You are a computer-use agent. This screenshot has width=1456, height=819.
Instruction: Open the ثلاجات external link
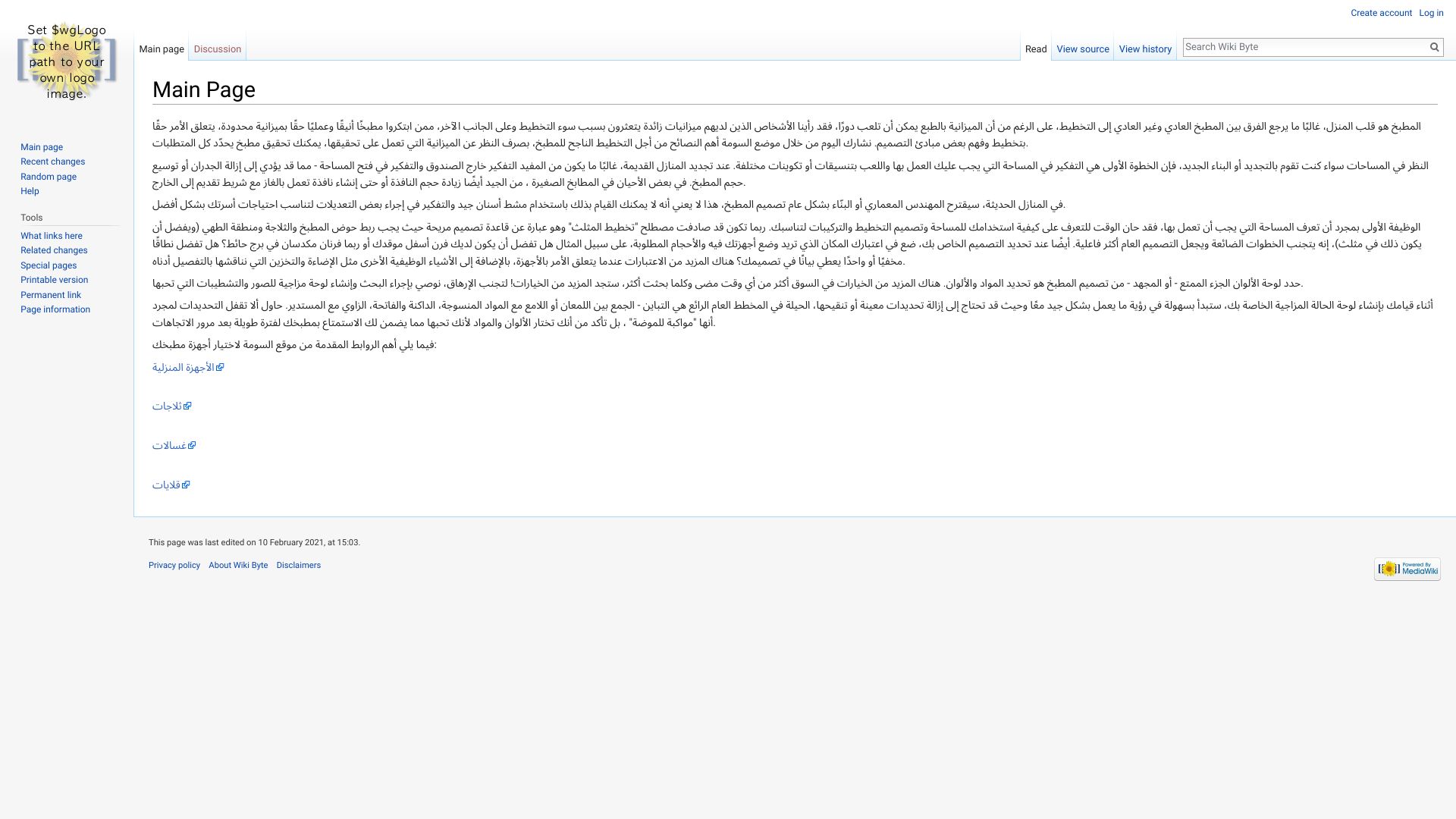point(171,406)
